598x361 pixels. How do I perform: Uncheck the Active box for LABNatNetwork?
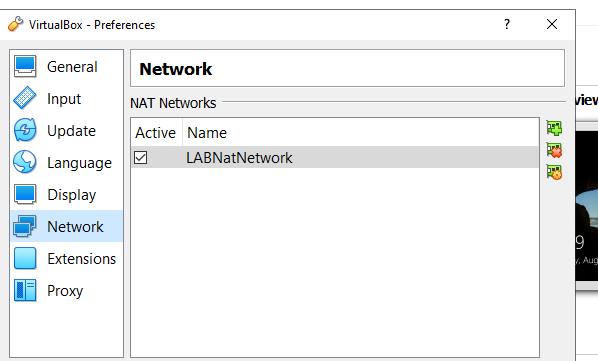[x=140, y=157]
